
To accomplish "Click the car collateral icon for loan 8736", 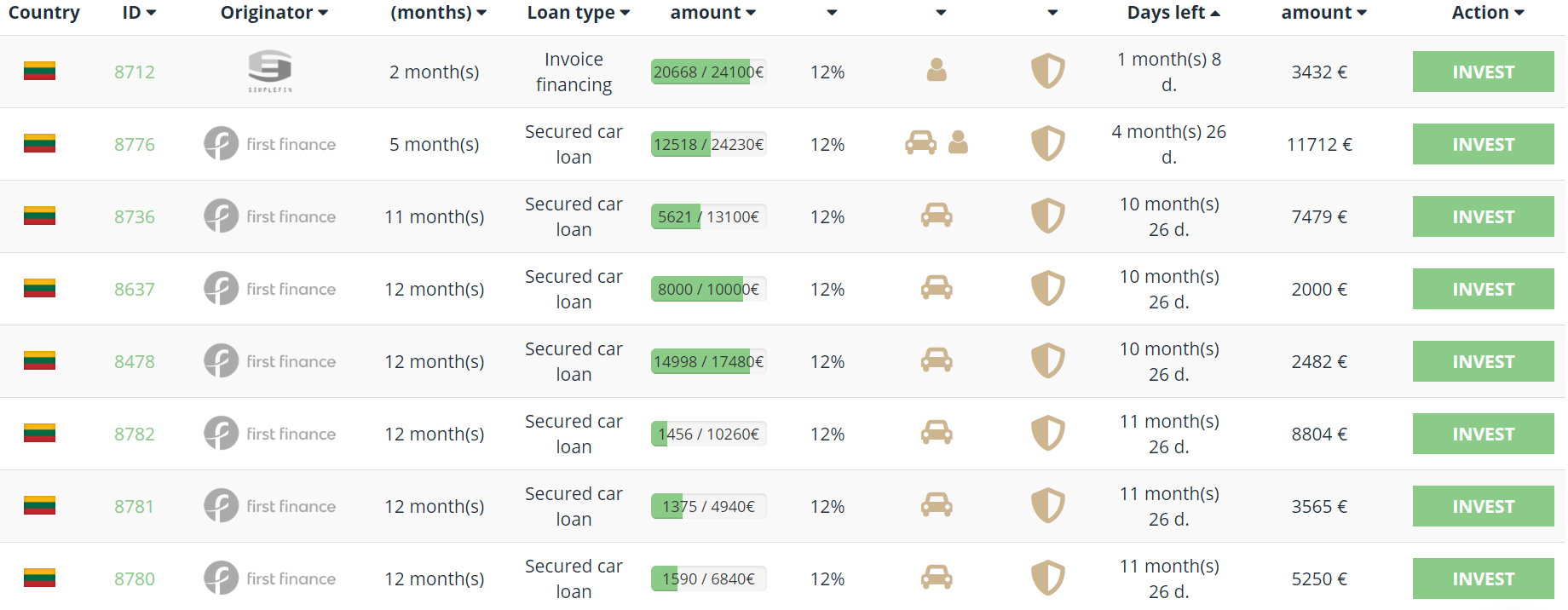I will point(937,216).
